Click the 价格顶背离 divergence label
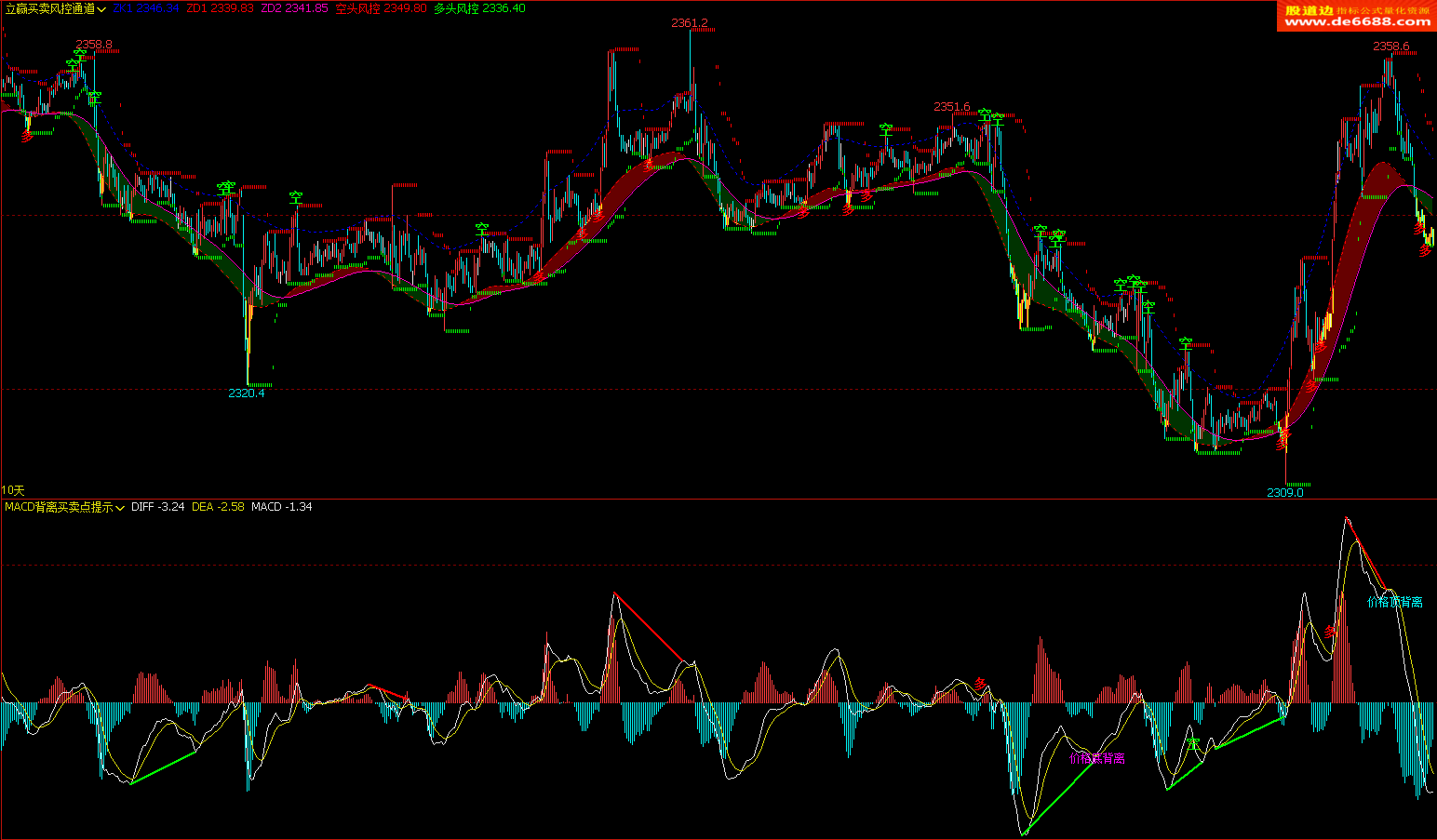 1394,602
